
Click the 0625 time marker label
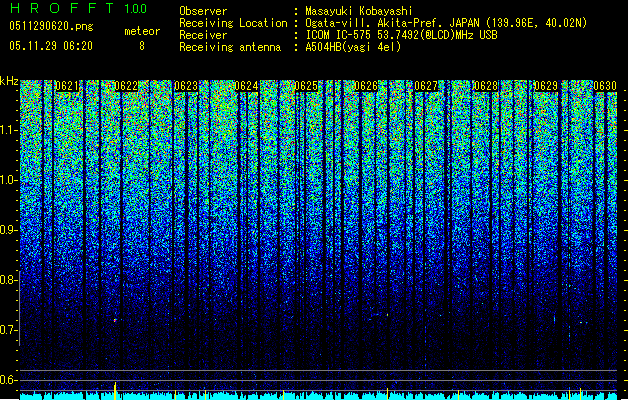point(306,86)
